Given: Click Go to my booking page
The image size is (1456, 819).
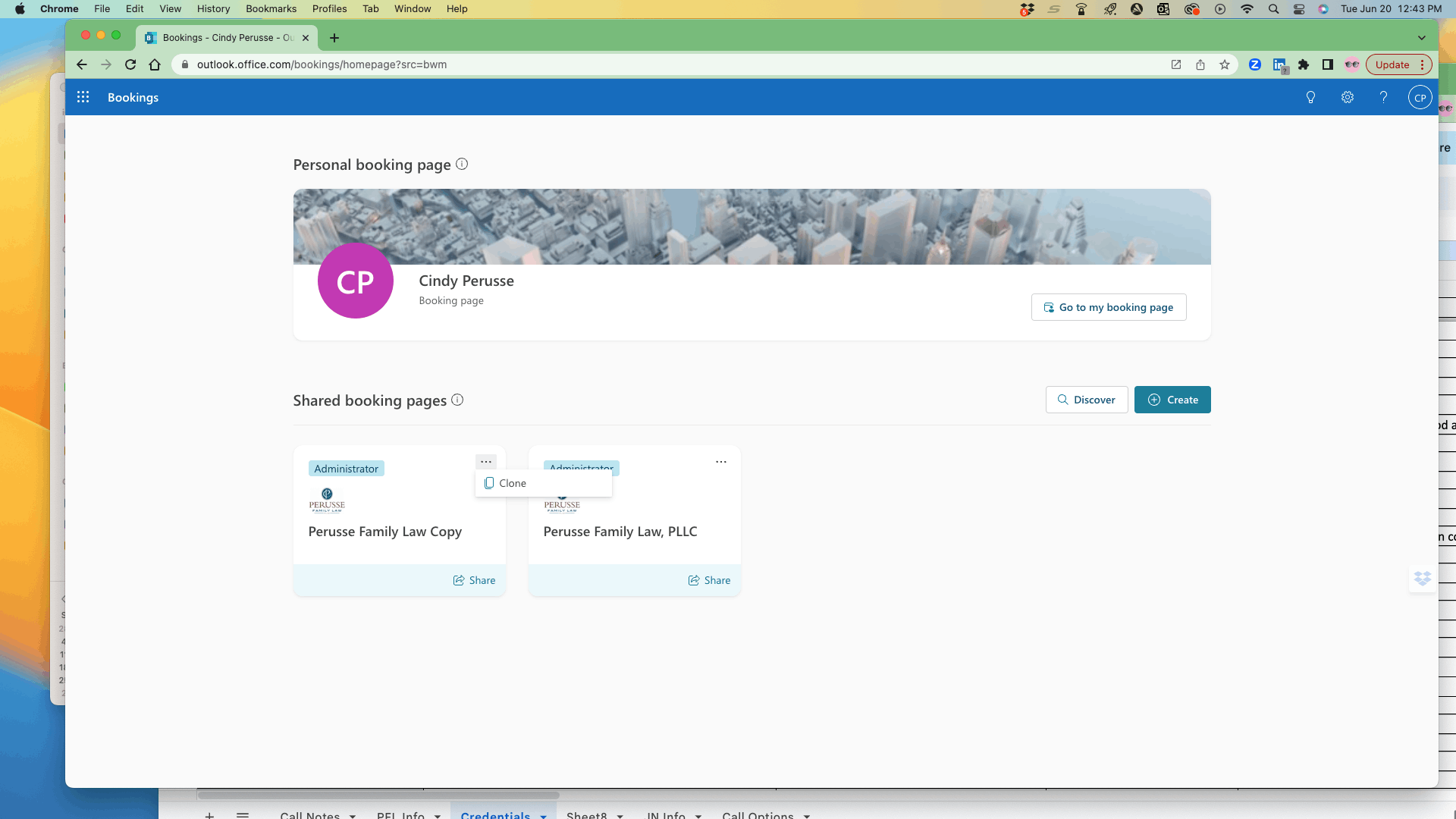Looking at the screenshot, I should pos(1109,307).
